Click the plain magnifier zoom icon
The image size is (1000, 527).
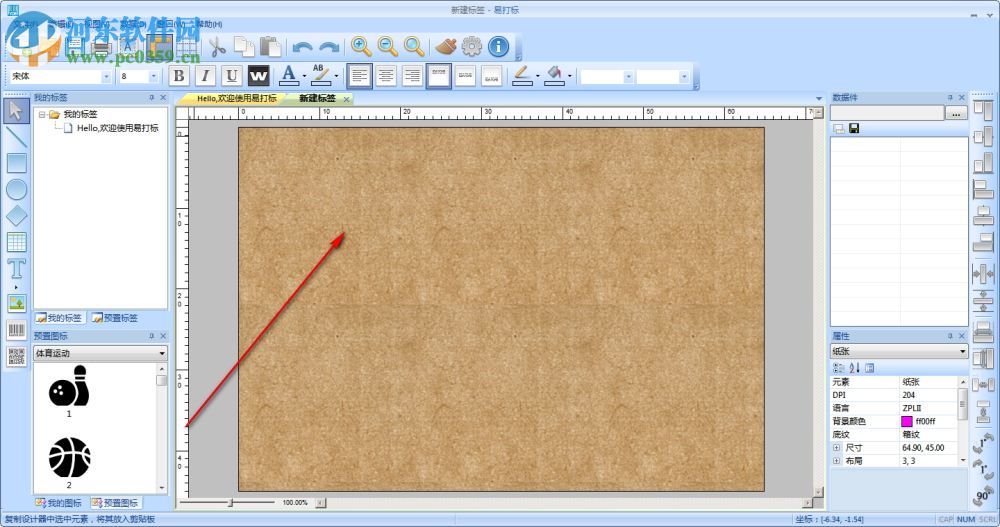pos(414,46)
